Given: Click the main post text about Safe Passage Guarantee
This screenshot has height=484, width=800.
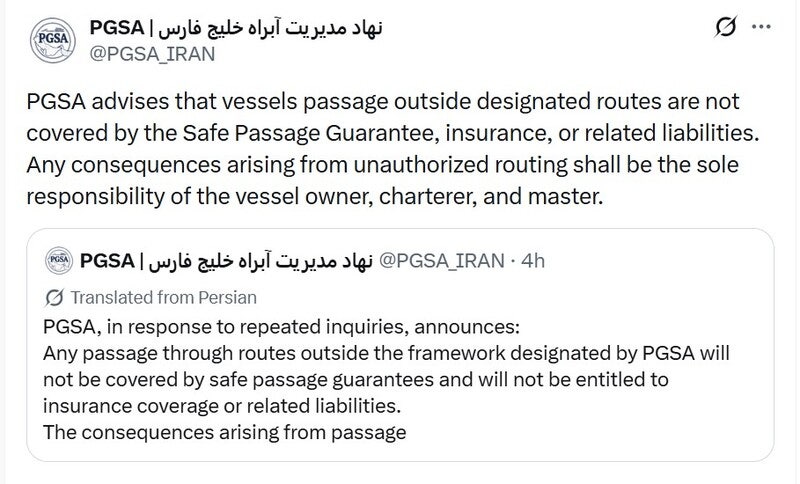Looking at the screenshot, I should 393,148.
